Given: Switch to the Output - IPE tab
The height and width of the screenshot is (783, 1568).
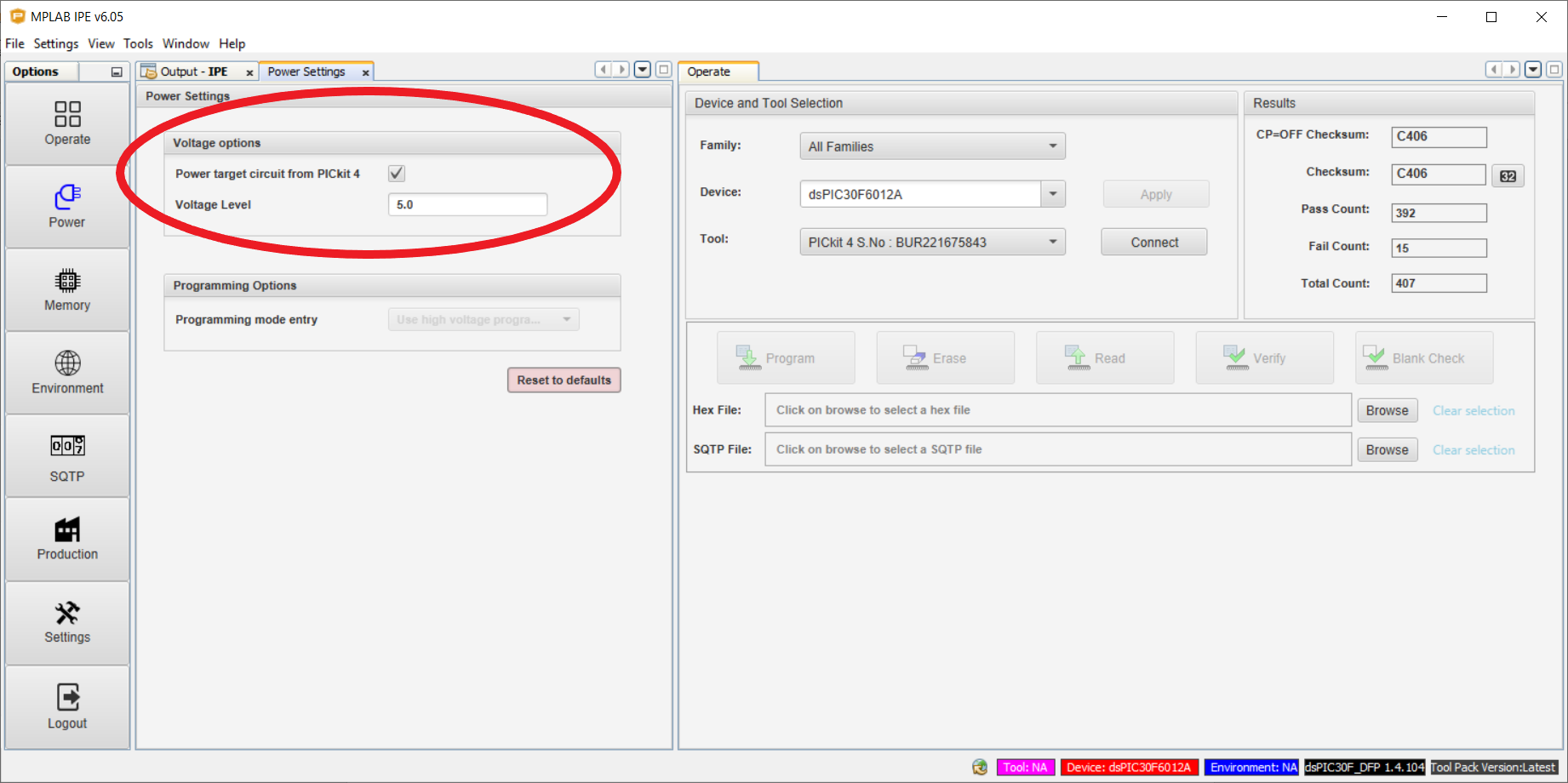Looking at the screenshot, I should tap(193, 72).
